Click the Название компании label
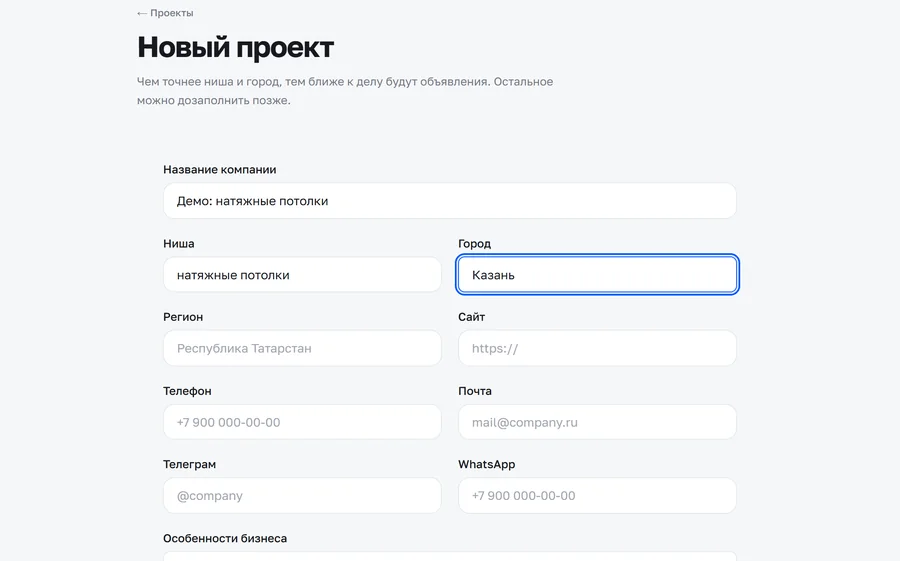This screenshot has width=900, height=561. (x=220, y=169)
